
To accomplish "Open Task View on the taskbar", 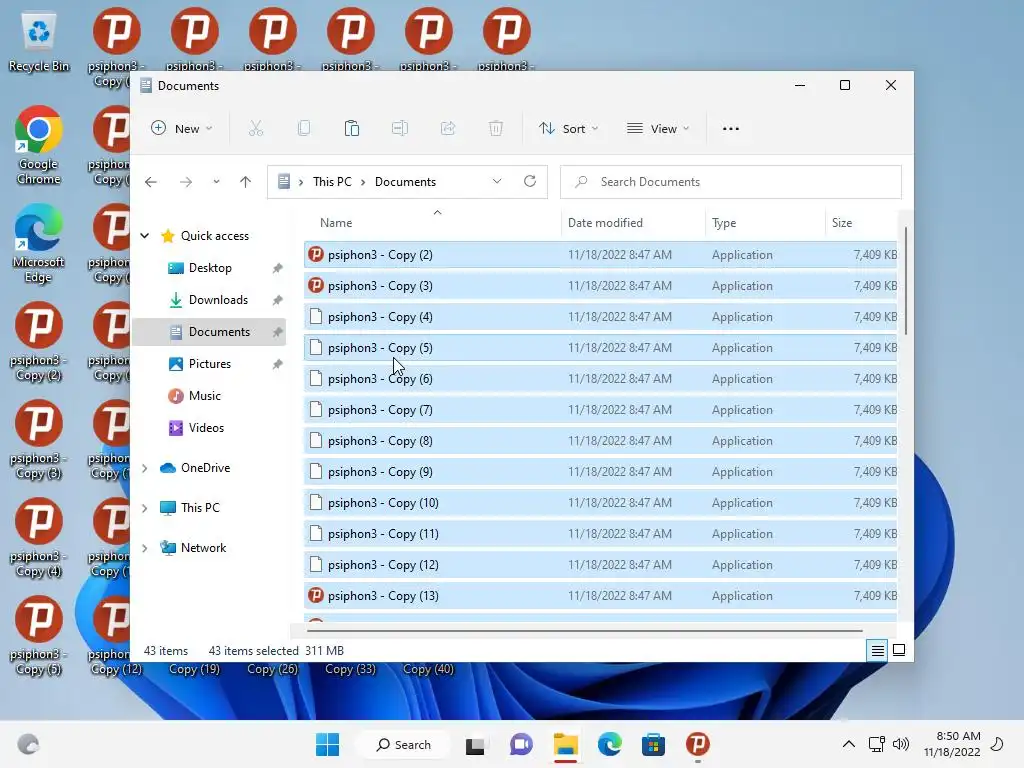I will click(x=475, y=745).
